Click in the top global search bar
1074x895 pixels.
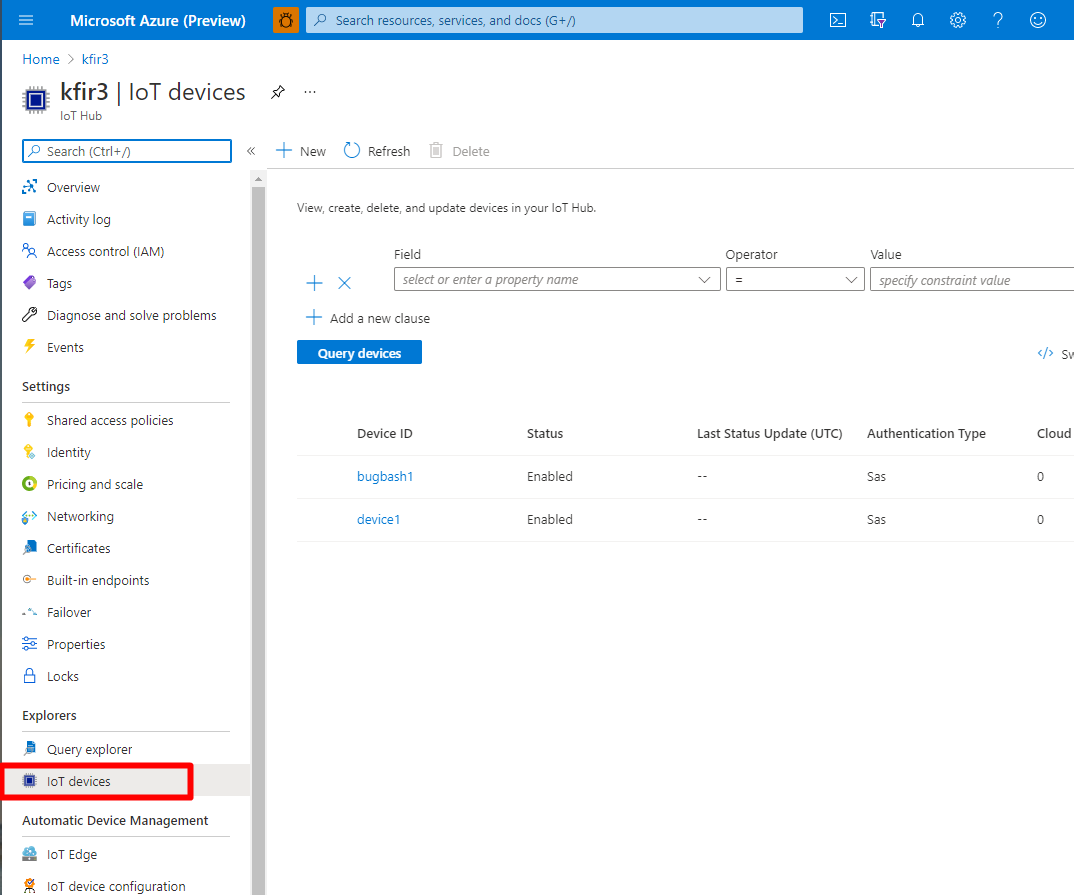point(554,20)
